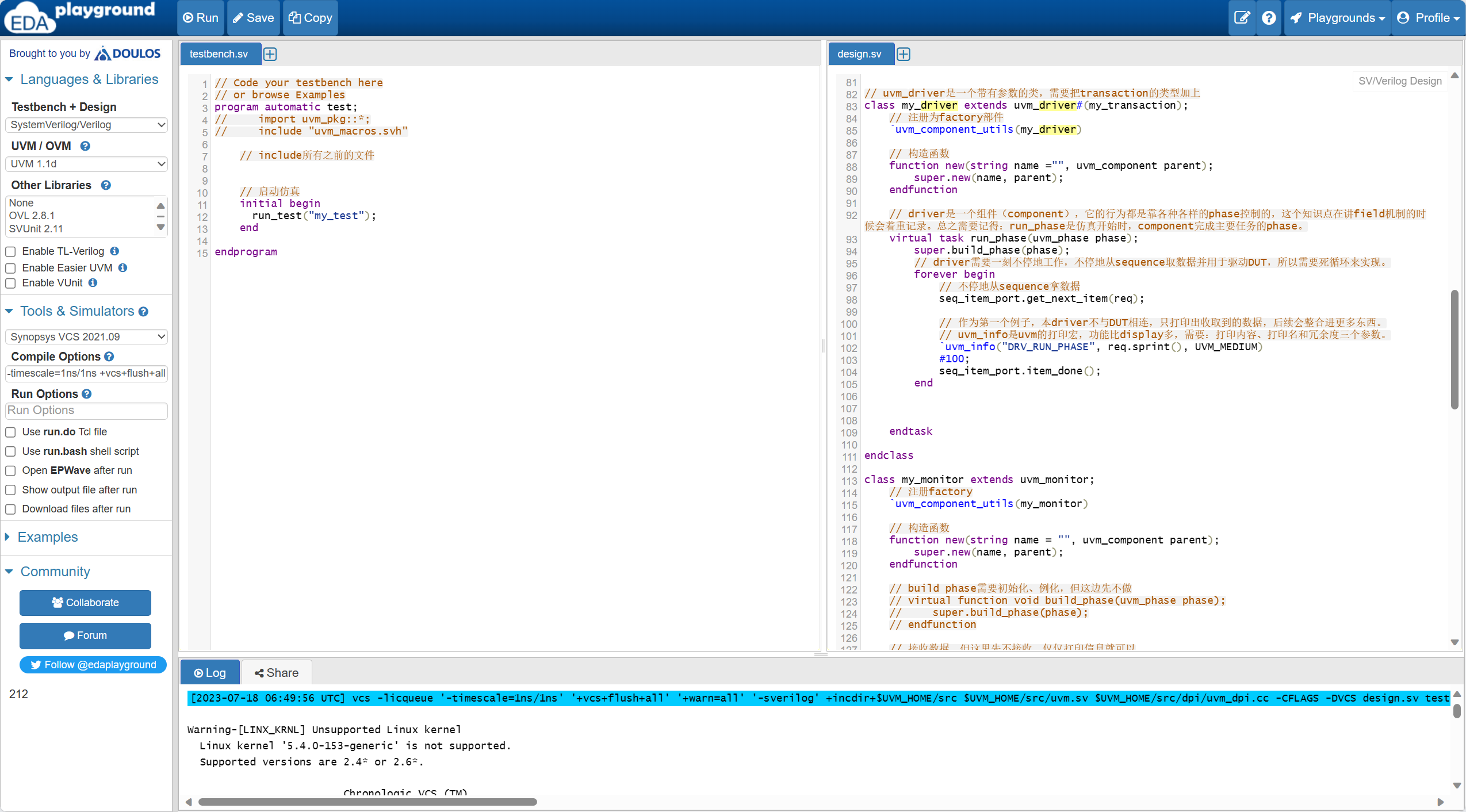This screenshot has width=1466, height=812.
Task: Click the Other Libraries help icon
Action: pyautogui.click(x=106, y=185)
